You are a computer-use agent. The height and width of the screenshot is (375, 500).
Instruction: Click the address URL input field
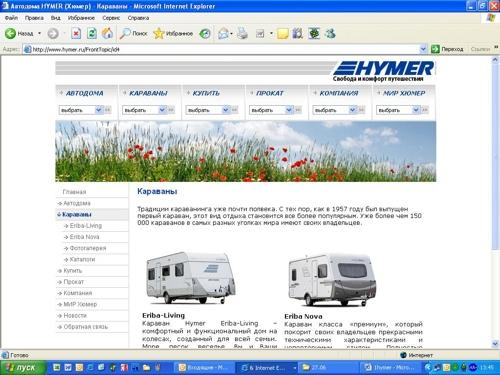pos(221,49)
